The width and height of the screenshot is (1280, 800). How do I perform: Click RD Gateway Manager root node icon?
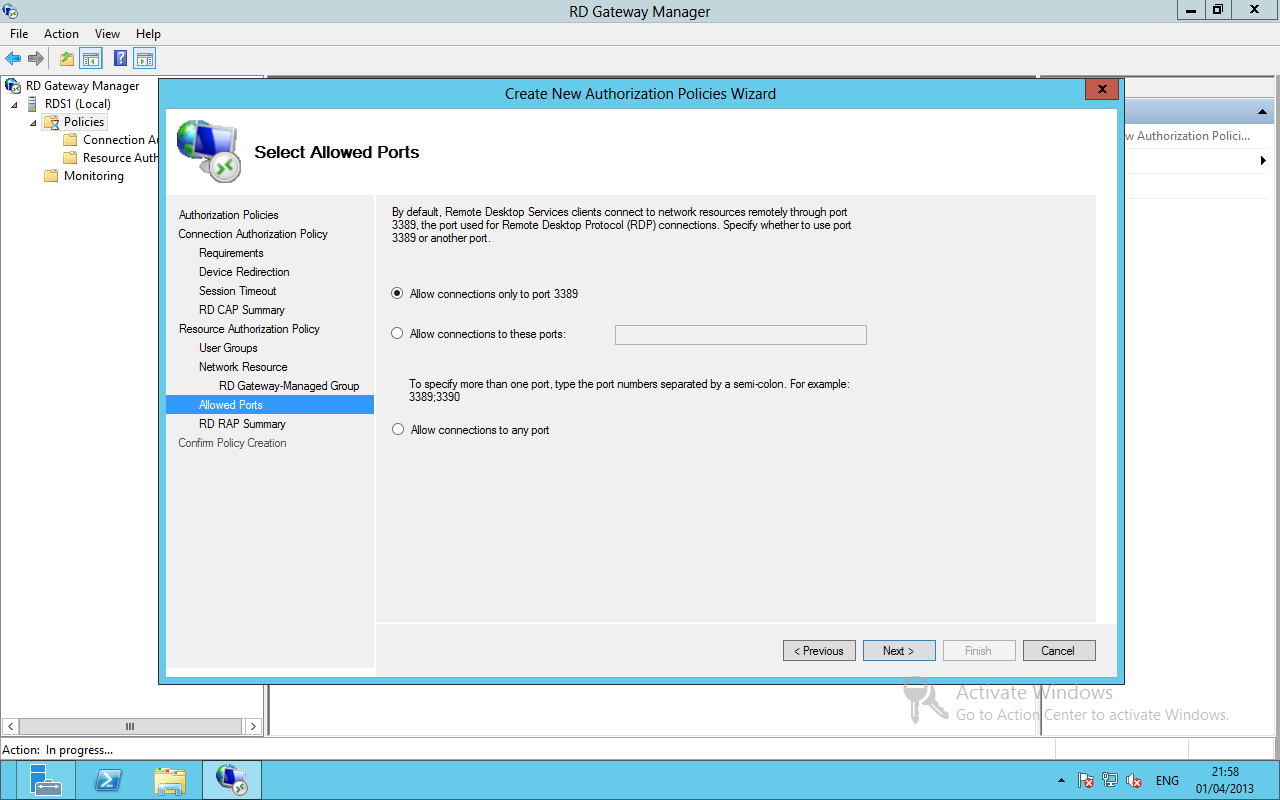(x=13, y=86)
